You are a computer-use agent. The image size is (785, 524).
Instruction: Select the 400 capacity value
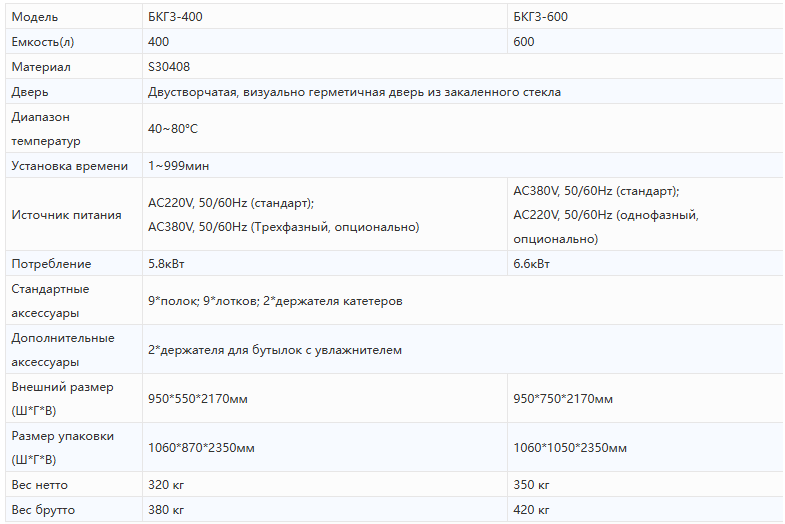click(x=159, y=42)
